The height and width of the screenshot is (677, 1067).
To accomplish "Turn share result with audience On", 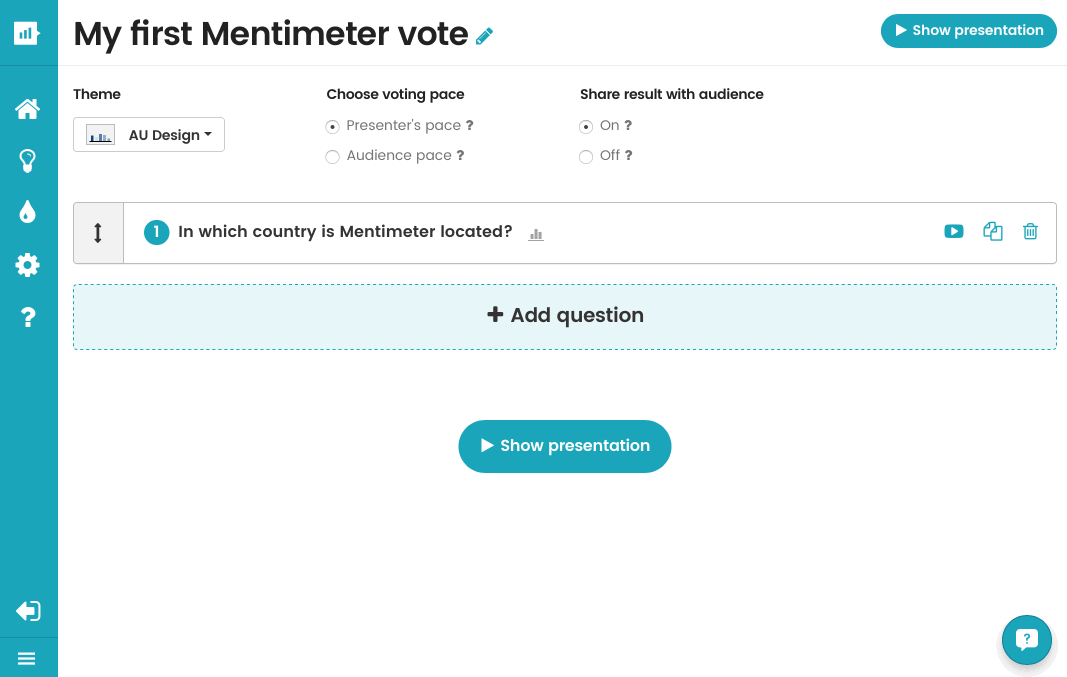I will [586, 127].
